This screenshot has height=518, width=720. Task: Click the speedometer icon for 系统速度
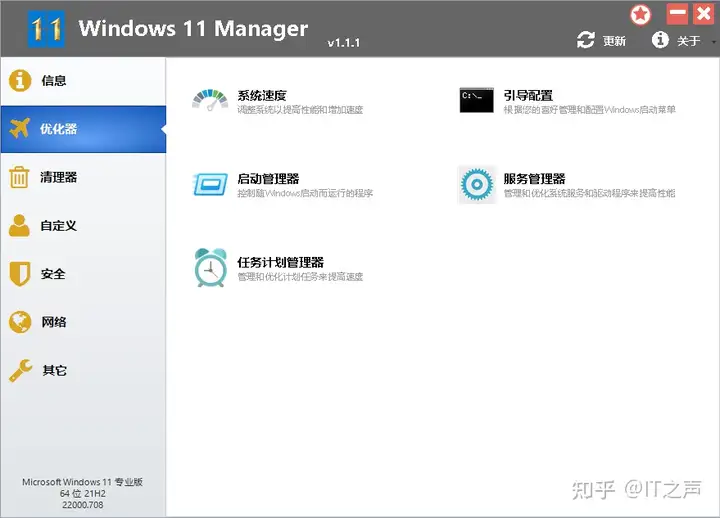(210, 100)
